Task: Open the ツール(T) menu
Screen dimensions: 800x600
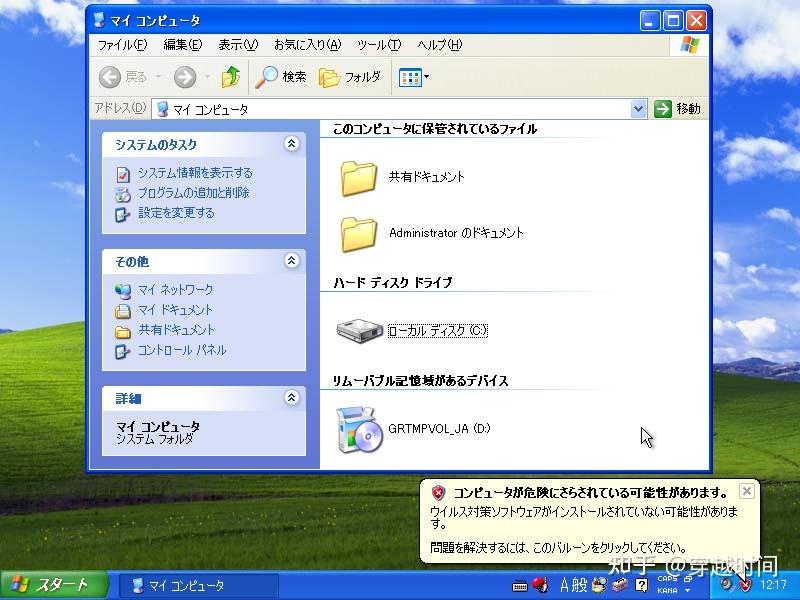Action: 379,45
